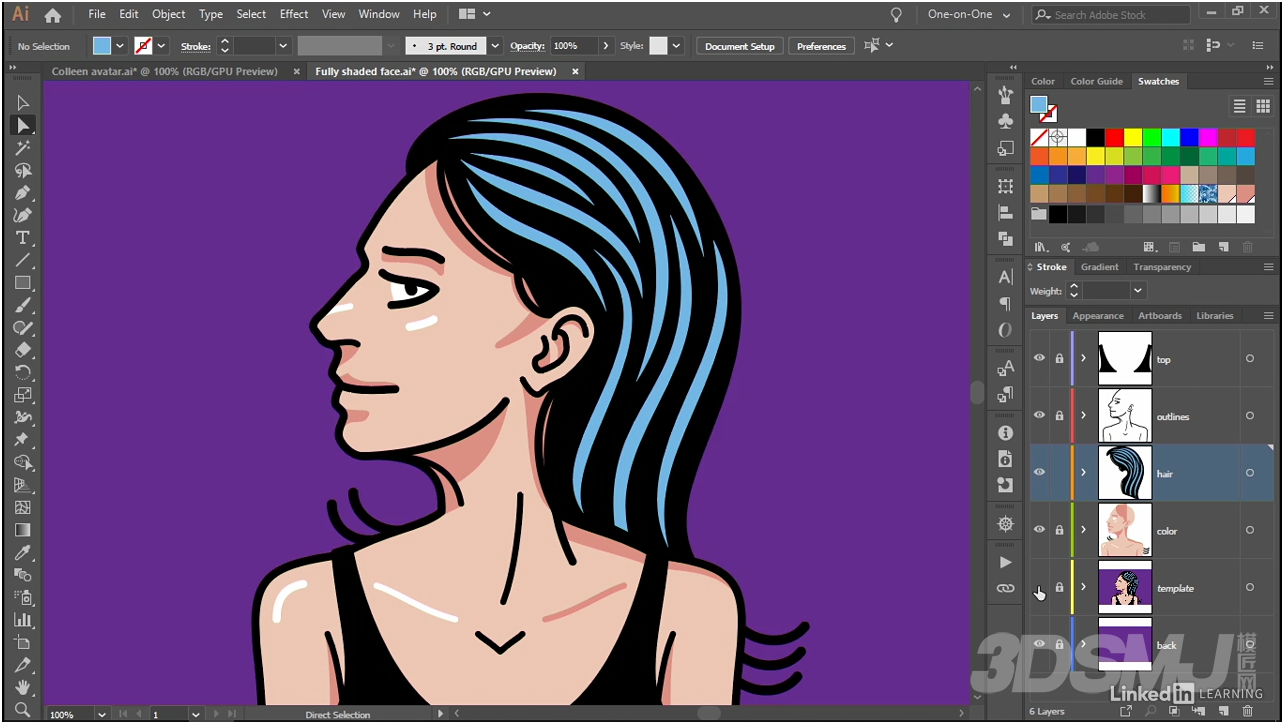Select the Zoom tool

coord(22,709)
